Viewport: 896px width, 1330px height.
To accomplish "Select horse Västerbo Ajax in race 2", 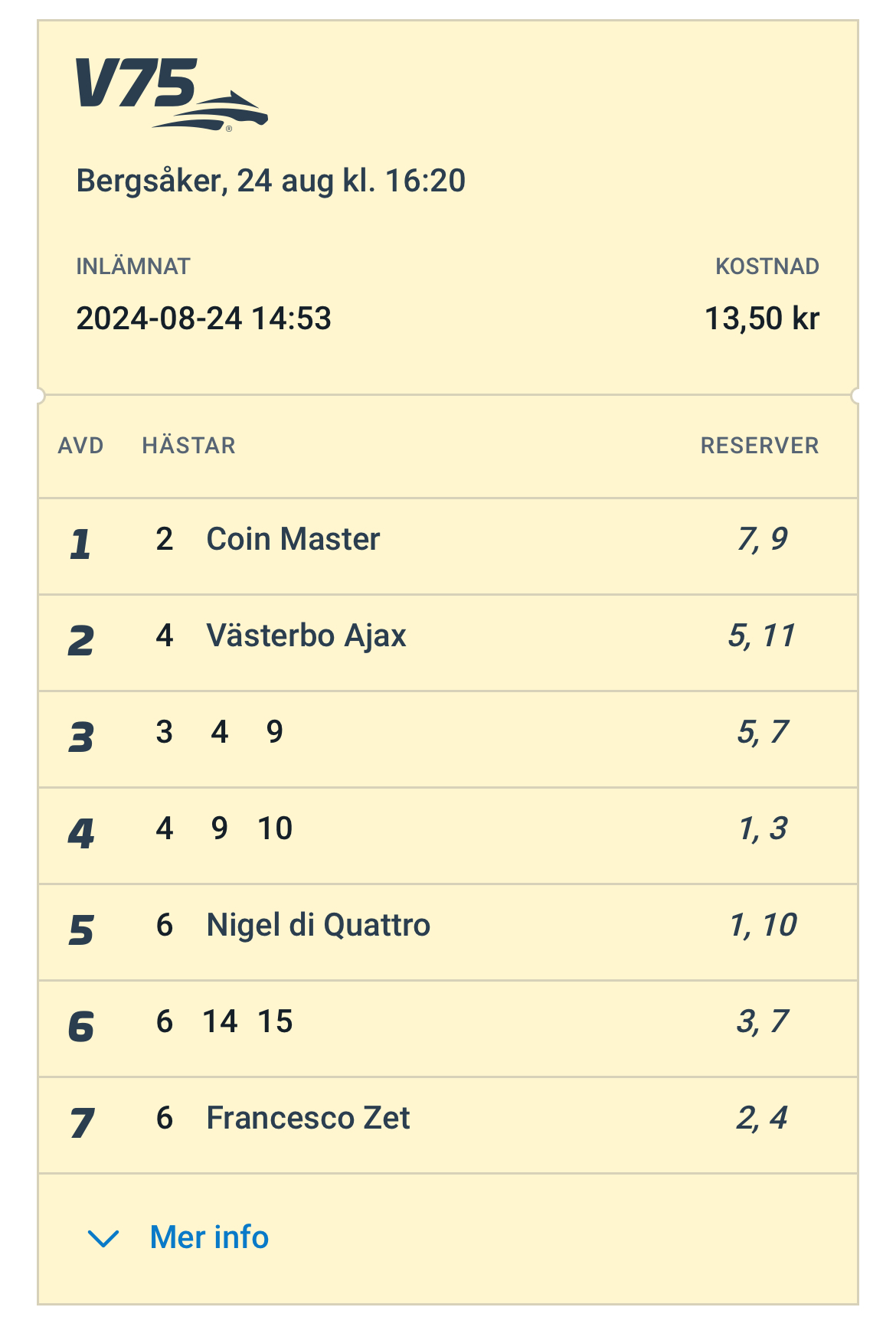I will click(x=306, y=636).
